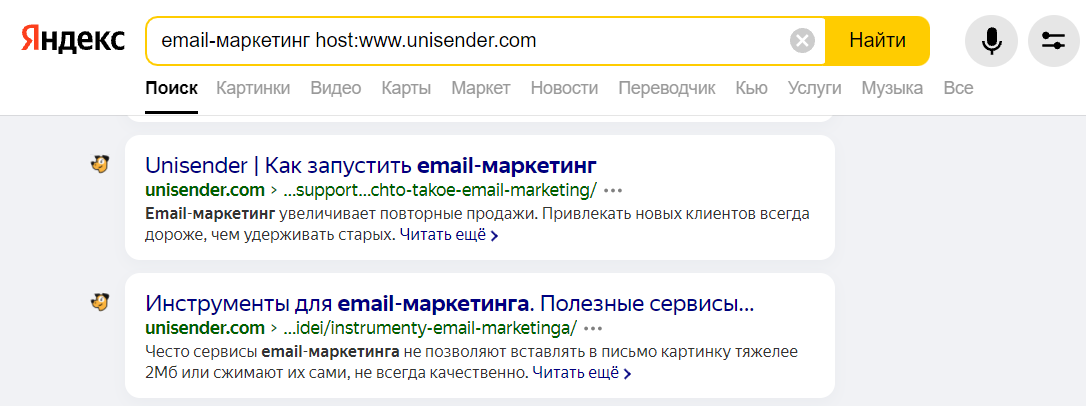Open three-dot menu for instrumenty-email-marketinga result
The height and width of the screenshot is (406, 1086).
click(x=593, y=328)
